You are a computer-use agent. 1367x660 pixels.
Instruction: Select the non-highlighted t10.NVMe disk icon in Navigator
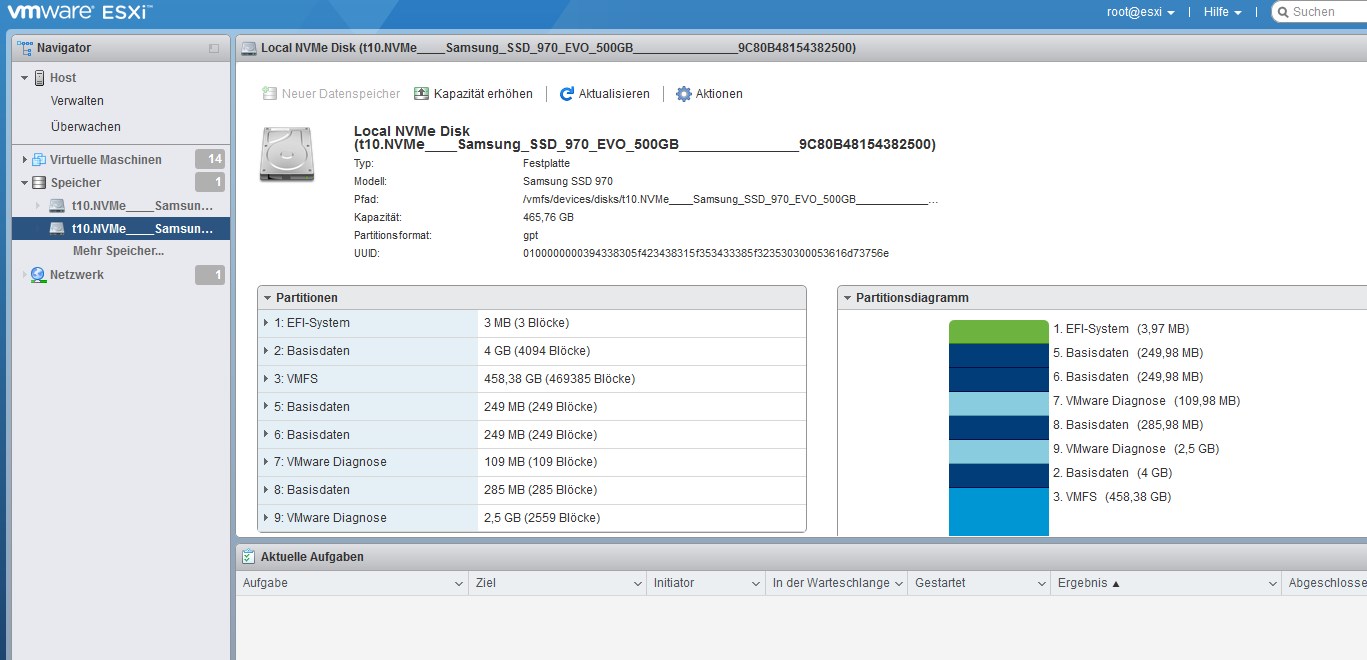[57, 206]
